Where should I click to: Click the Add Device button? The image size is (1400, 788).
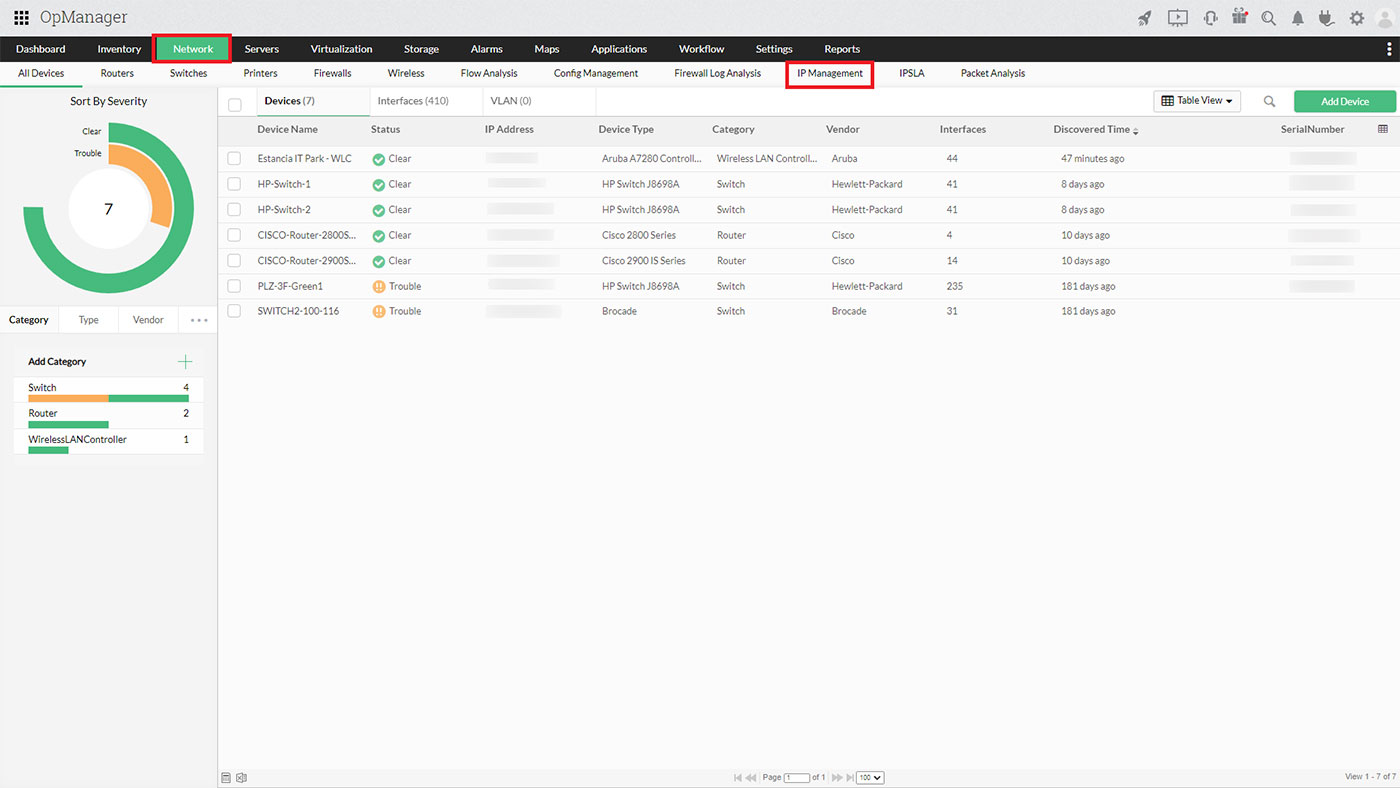click(1345, 101)
